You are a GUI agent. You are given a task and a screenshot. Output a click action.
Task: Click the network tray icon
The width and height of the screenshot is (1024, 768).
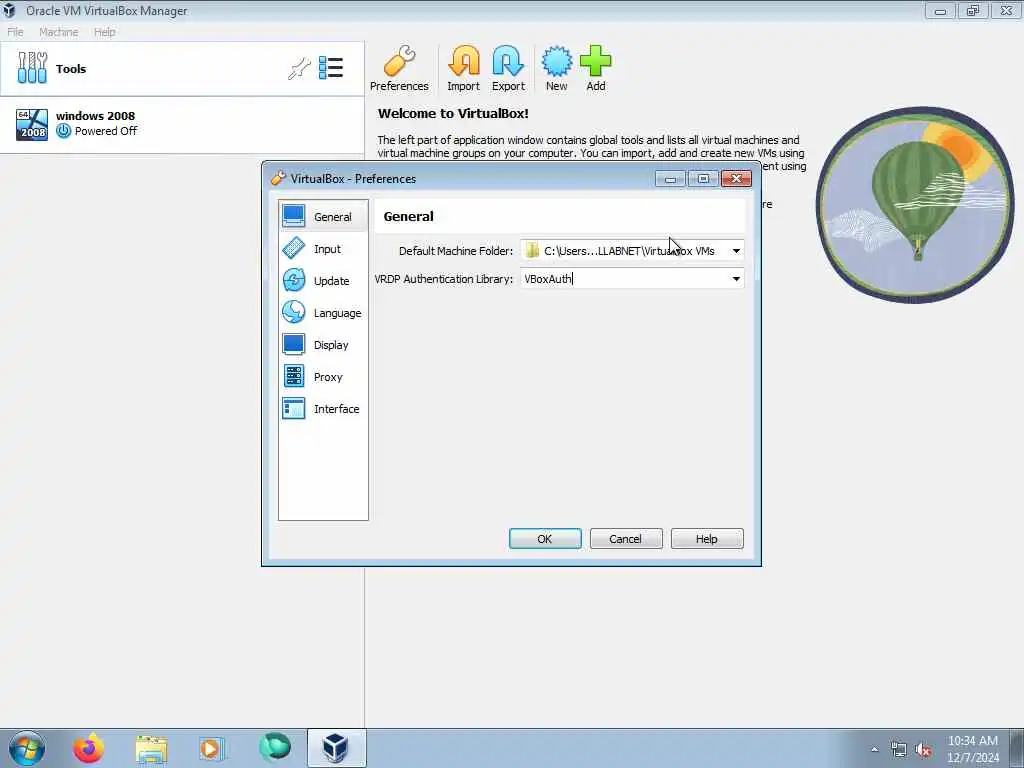point(899,750)
